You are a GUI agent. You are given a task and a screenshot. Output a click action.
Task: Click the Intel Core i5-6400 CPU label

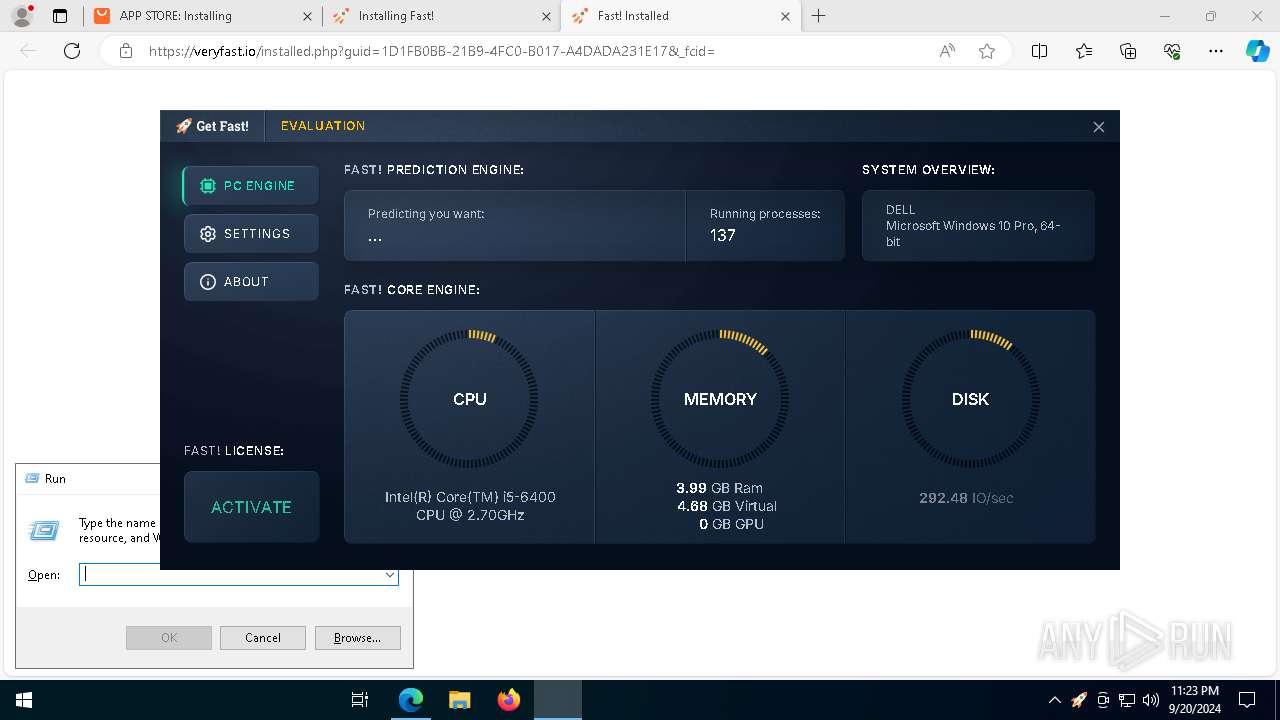470,506
